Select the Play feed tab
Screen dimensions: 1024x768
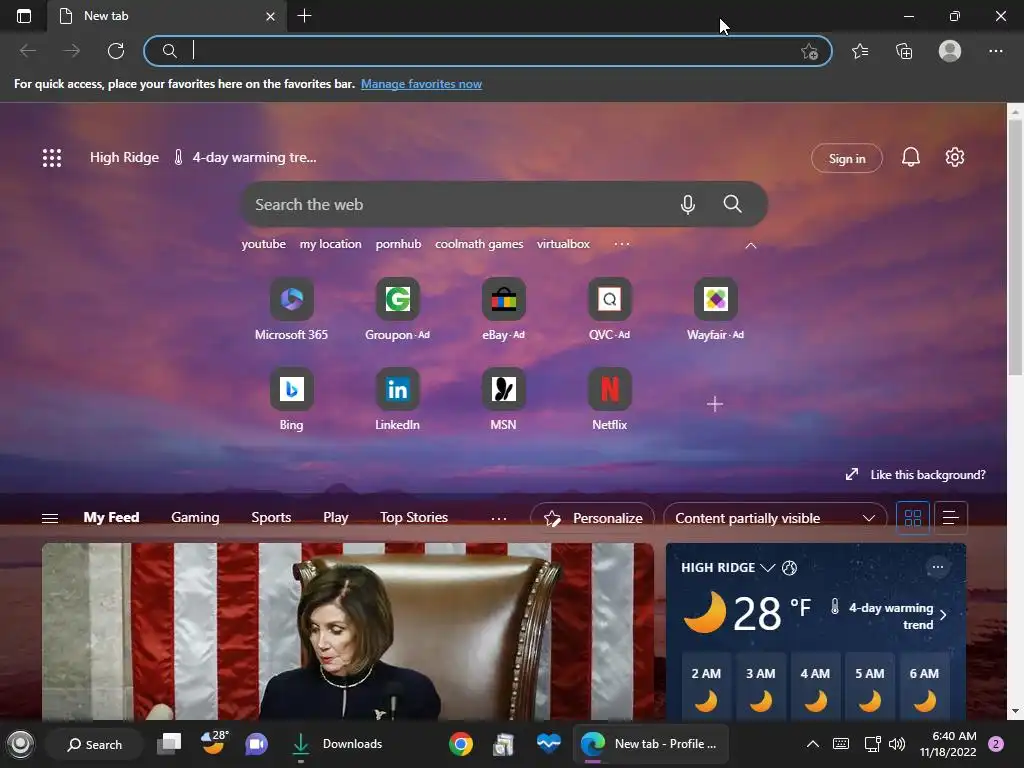point(336,517)
